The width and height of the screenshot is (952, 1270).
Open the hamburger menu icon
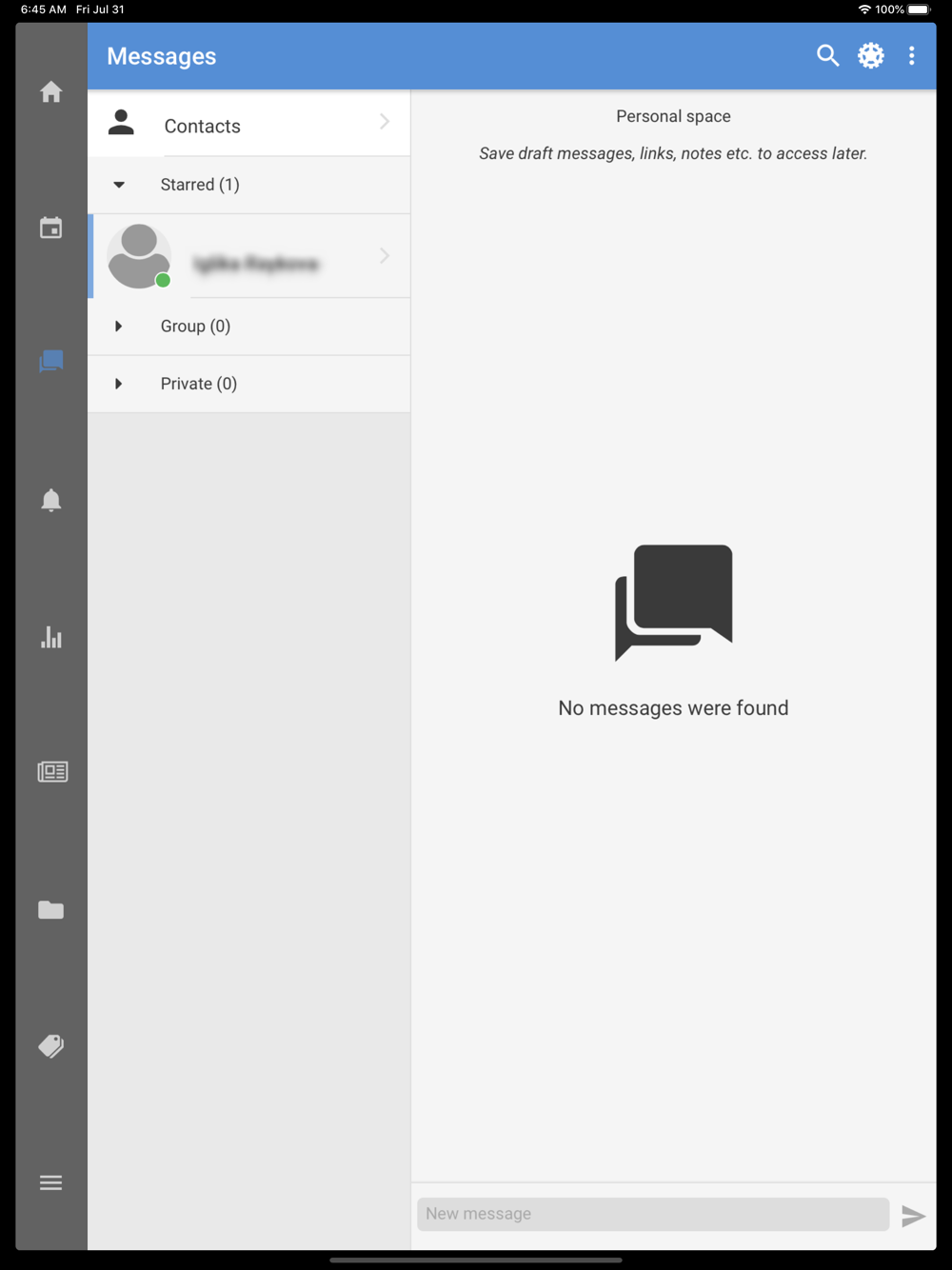point(51,1182)
